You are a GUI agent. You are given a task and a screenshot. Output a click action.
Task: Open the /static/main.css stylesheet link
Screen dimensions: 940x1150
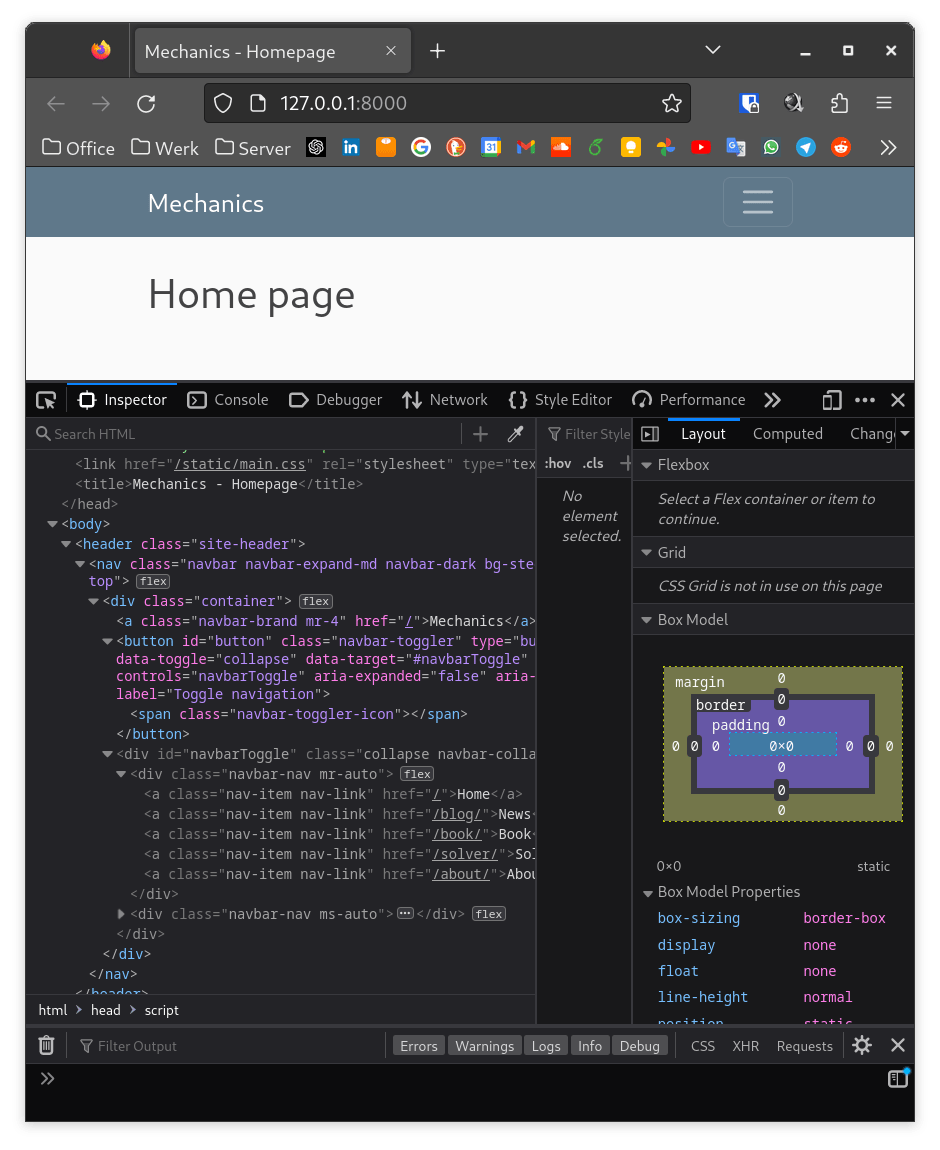coord(240,463)
